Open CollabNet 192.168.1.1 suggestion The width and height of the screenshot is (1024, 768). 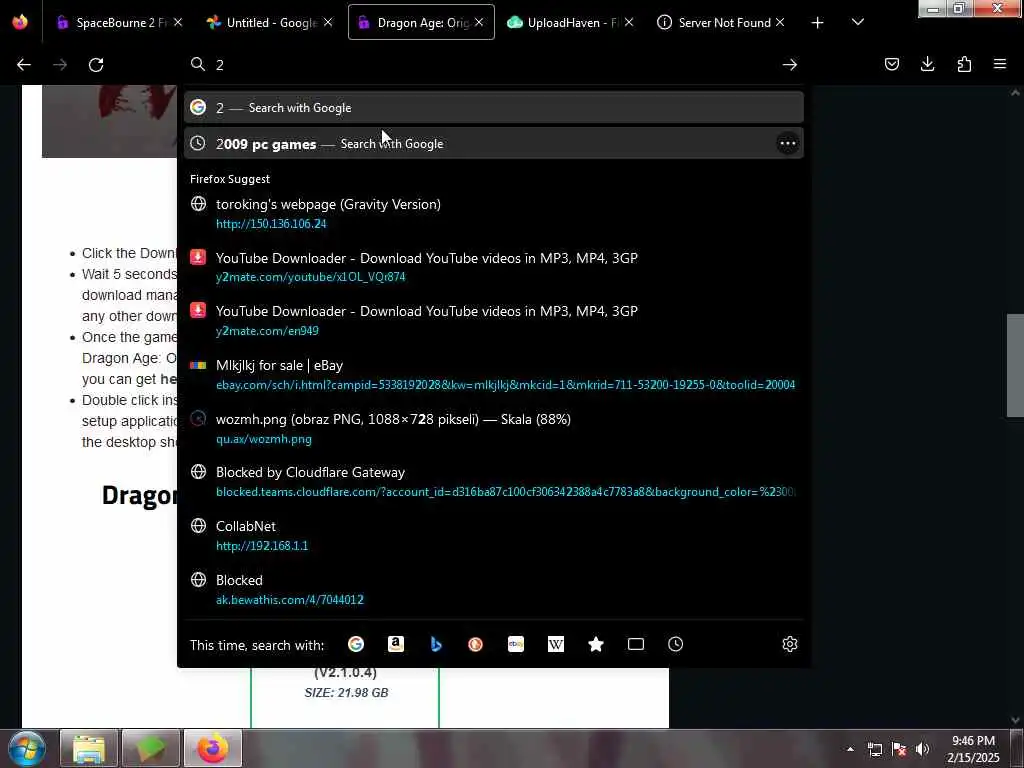click(493, 536)
